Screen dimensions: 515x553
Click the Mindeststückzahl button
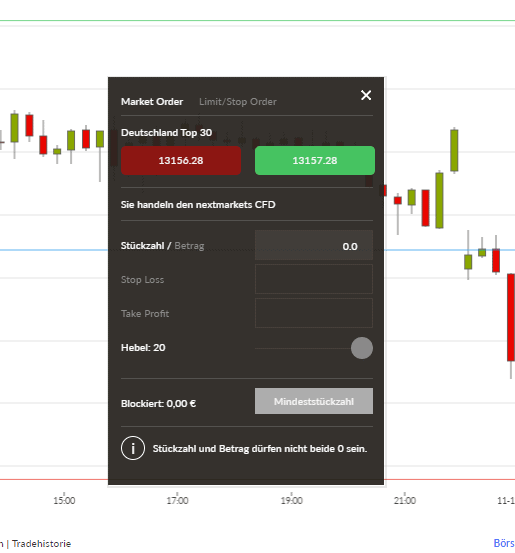tap(314, 401)
